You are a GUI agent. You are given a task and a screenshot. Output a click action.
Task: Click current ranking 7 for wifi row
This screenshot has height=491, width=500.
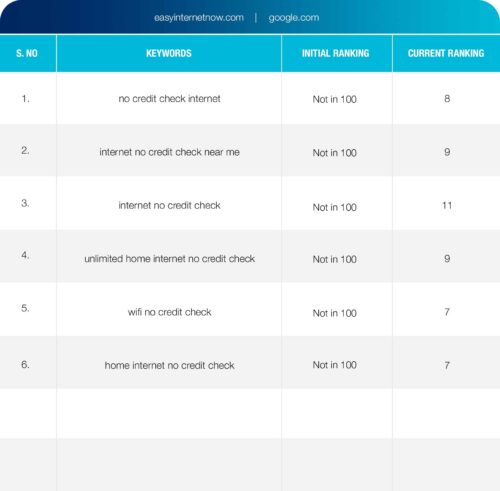[x=447, y=312]
